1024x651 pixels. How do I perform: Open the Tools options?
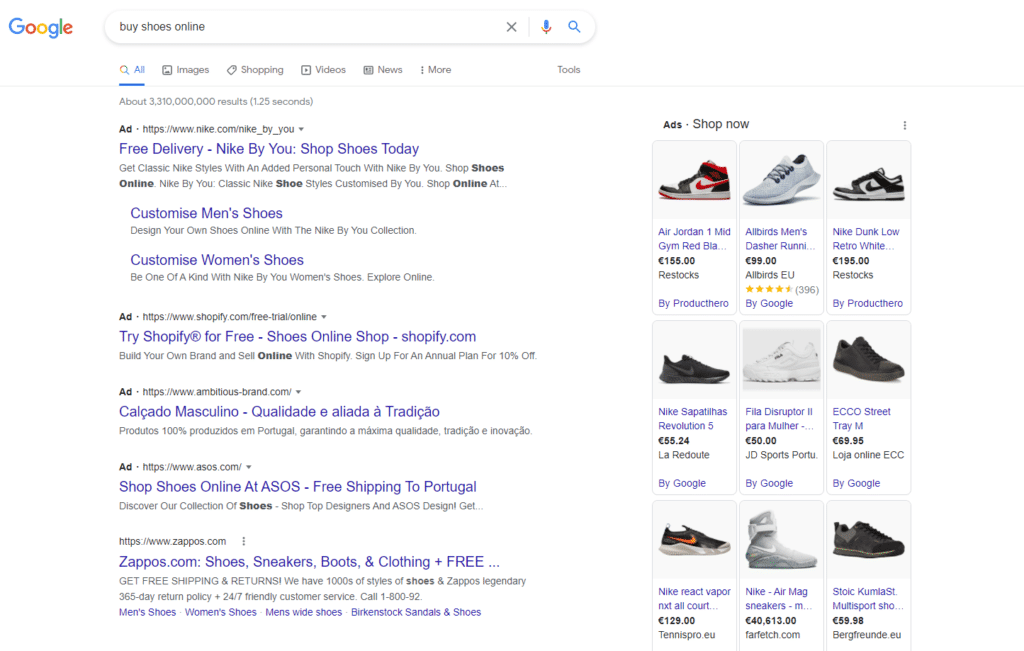(x=568, y=70)
